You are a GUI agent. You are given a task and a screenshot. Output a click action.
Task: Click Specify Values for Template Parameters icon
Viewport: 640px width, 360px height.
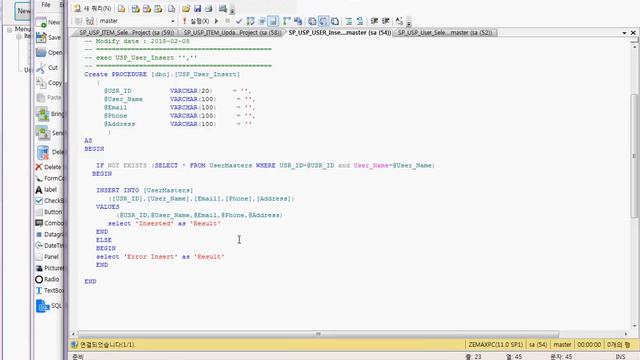pyautogui.click(x=399, y=21)
